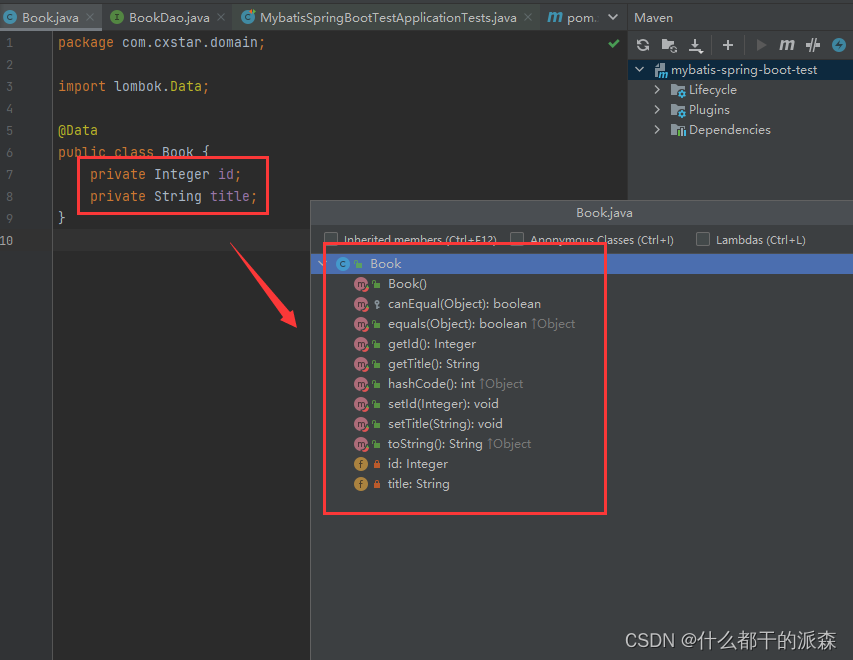Click the mybatis-spring-boot-test Maven module icon
Screen dimensions: 853x660
pyautogui.click(x=661, y=70)
